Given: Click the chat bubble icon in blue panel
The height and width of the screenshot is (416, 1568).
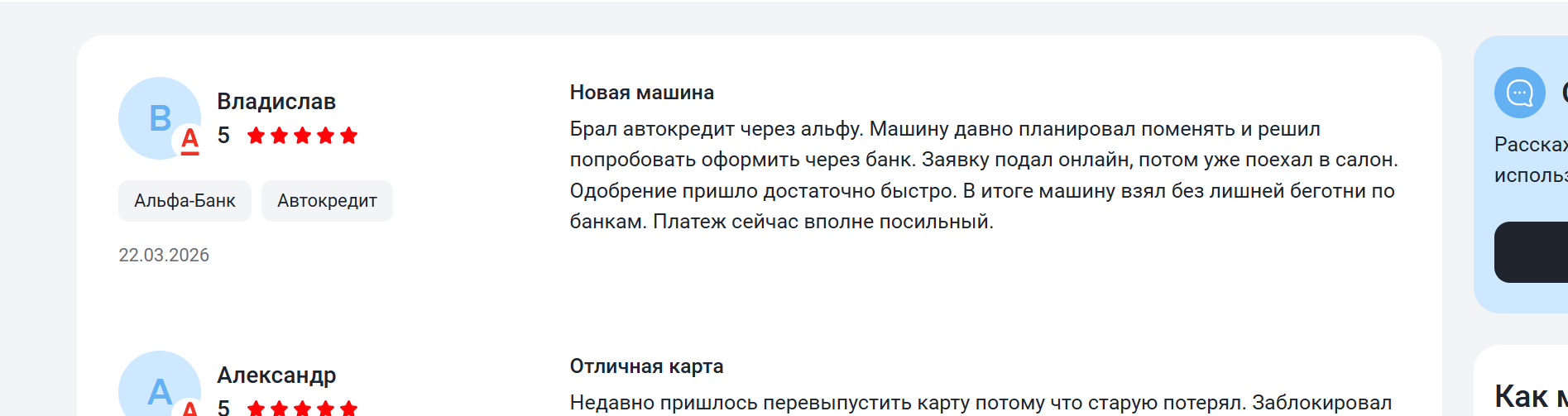Looking at the screenshot, I should [x=1519, y=93].
